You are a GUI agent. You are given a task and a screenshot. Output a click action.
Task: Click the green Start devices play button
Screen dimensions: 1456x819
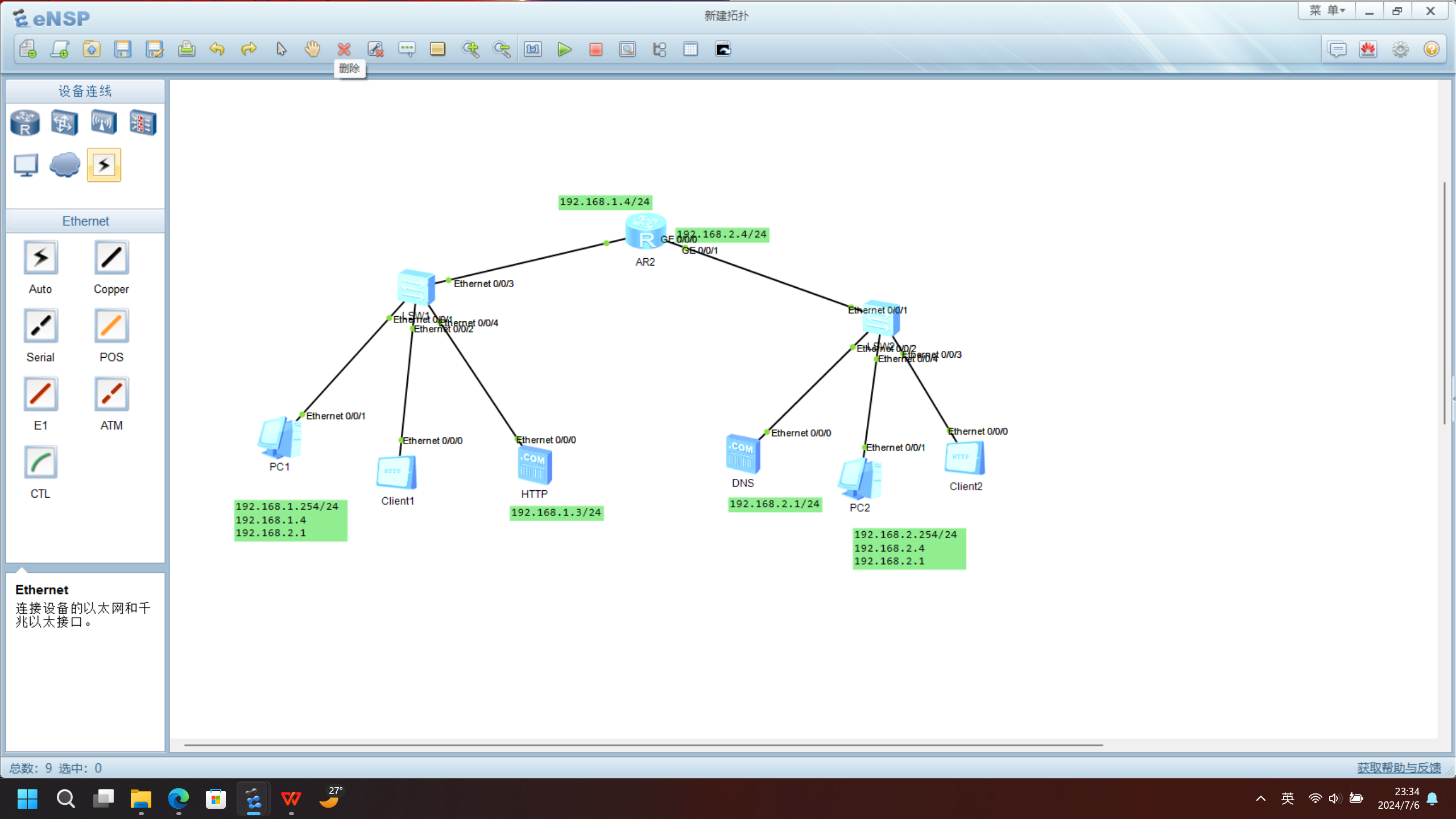click(564, 49)
